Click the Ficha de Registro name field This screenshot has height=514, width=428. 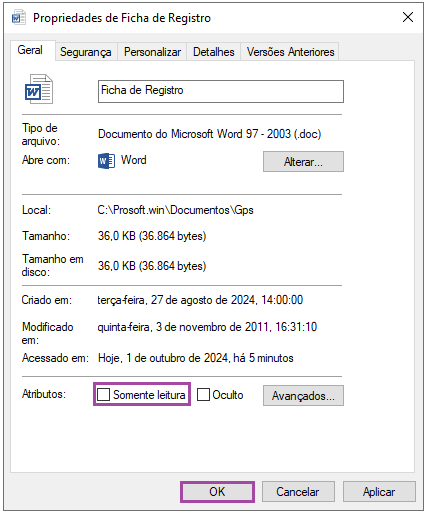(x=221, y=91)
